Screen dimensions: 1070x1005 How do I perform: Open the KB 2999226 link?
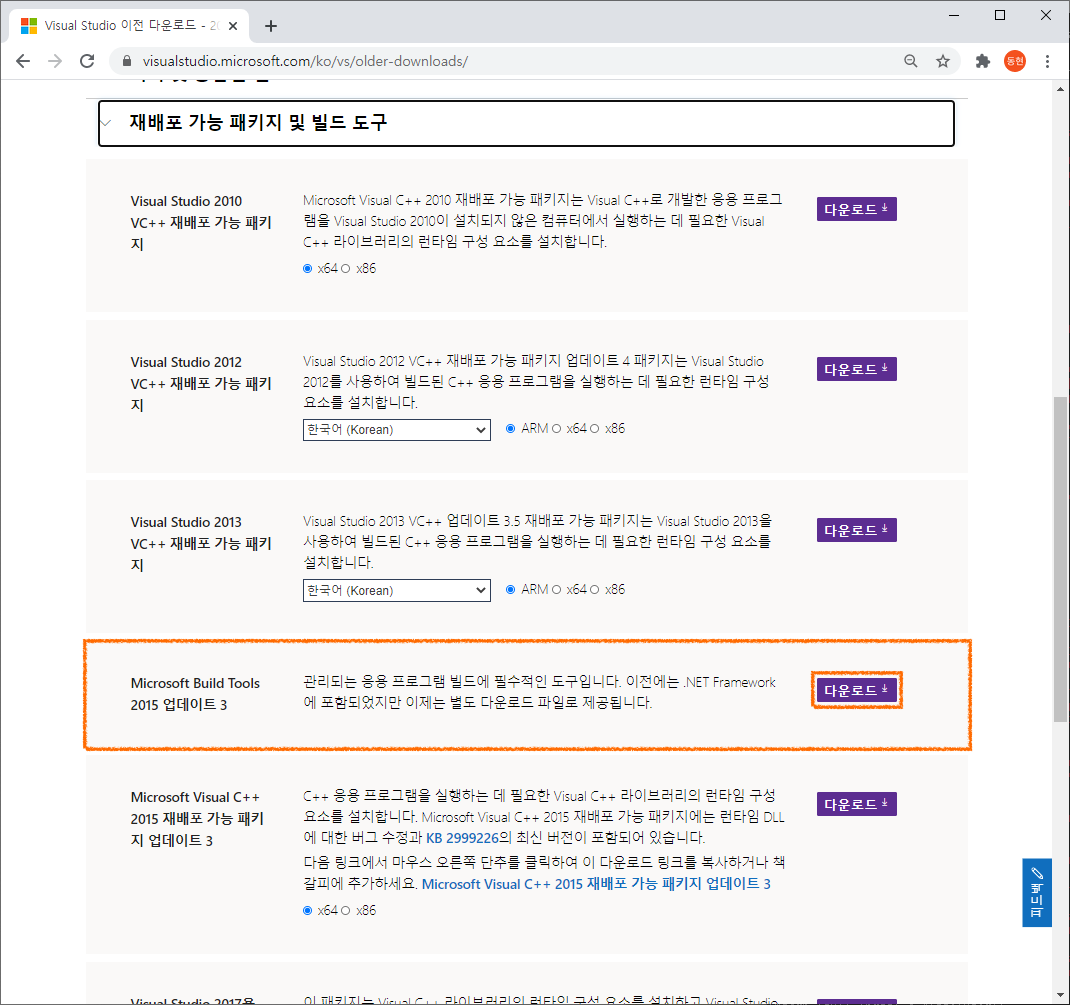[x=462, y=838]
